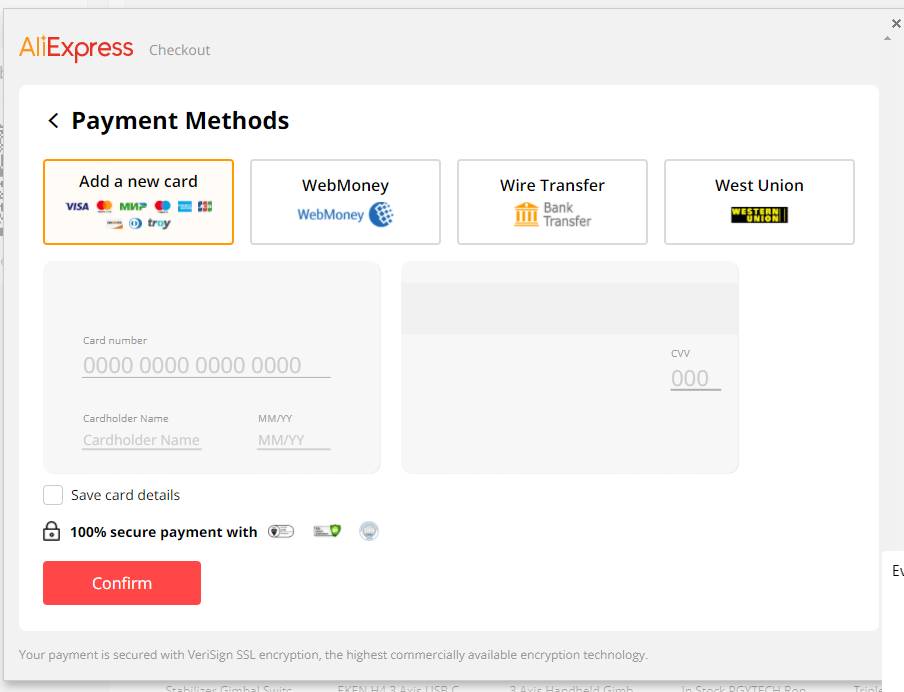Click the Maestro red-blue card logo
Screen dimensions: 904x692
pos(163,206)
